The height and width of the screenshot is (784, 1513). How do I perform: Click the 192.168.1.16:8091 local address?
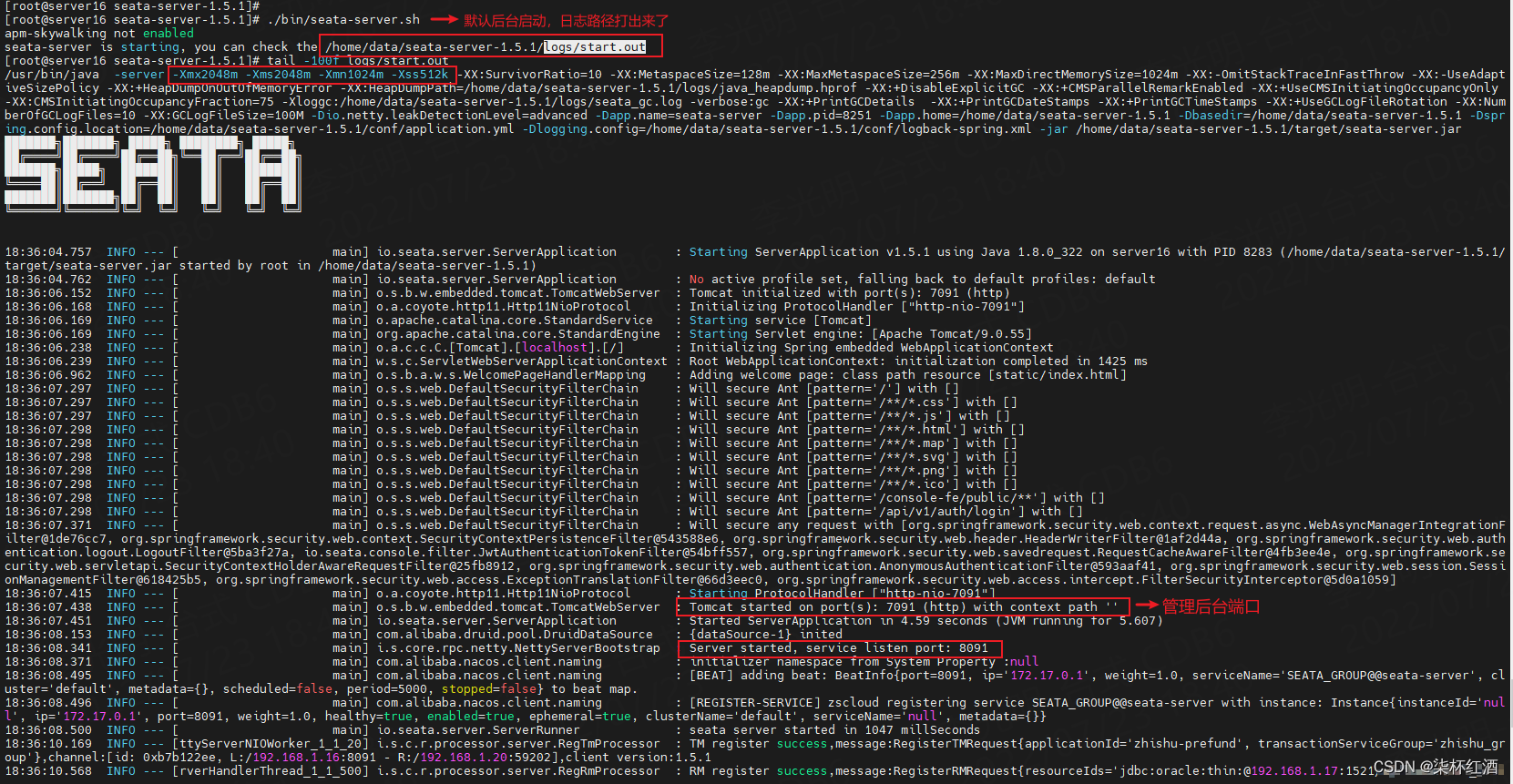click(x=314, y=757)
